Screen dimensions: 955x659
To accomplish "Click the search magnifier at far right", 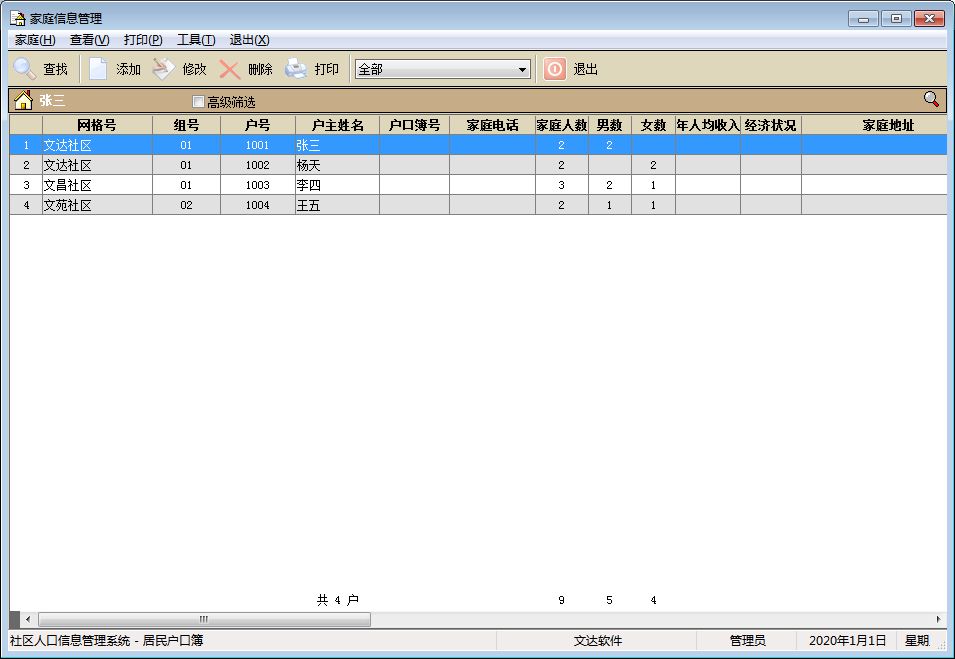I will coord(931,99).
